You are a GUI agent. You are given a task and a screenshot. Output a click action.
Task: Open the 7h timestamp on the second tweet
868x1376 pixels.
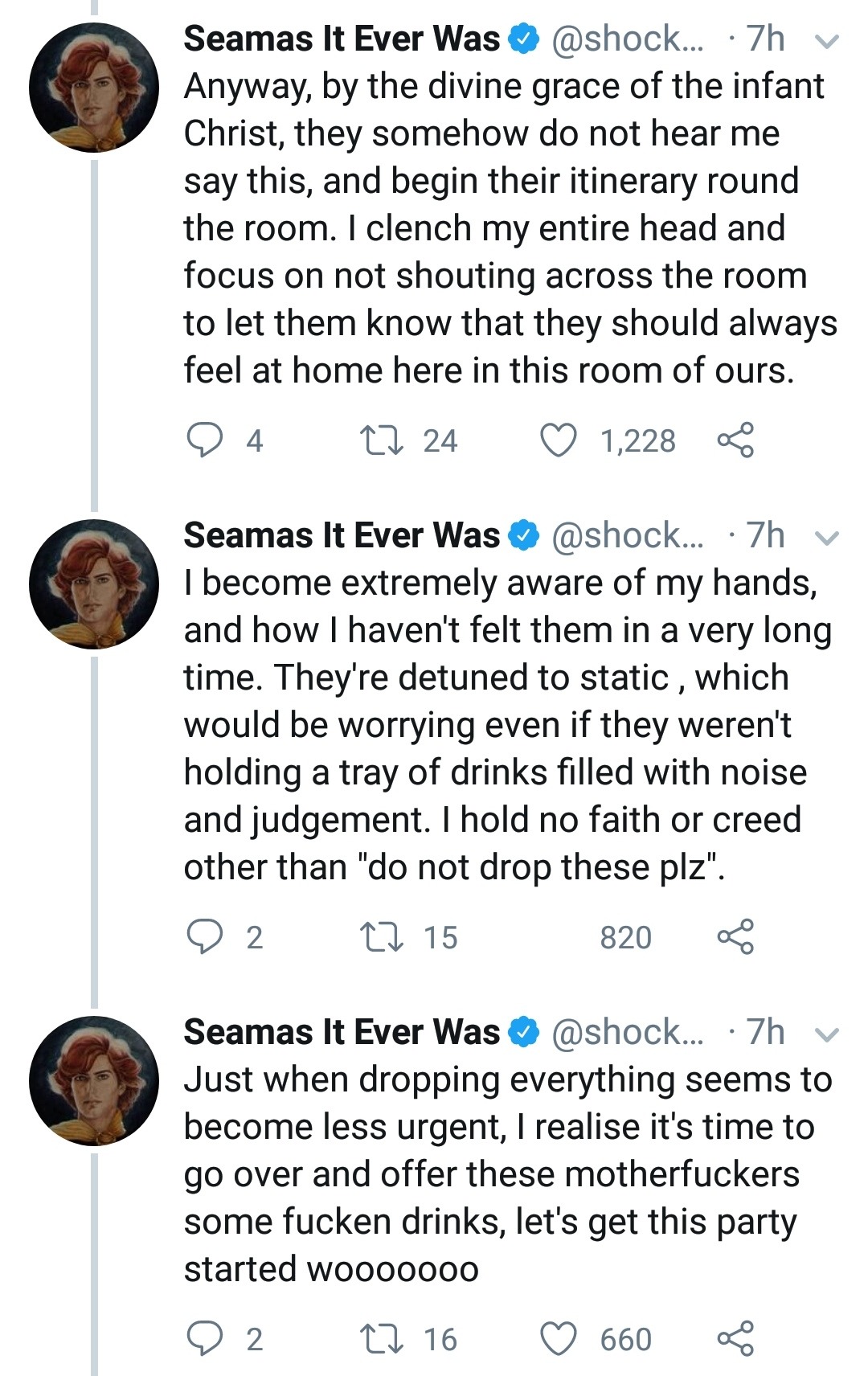pos(764,535)
